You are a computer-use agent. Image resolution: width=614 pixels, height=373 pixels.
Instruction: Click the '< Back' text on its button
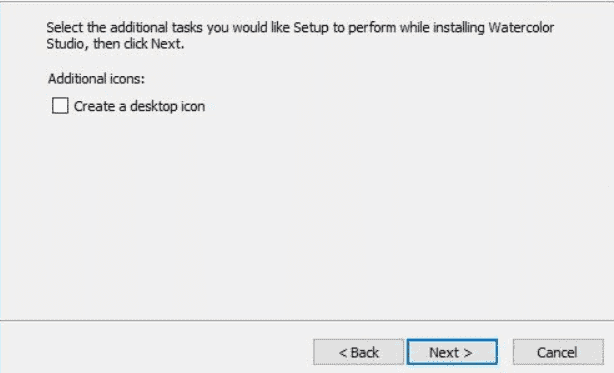(x=359, y=353)
